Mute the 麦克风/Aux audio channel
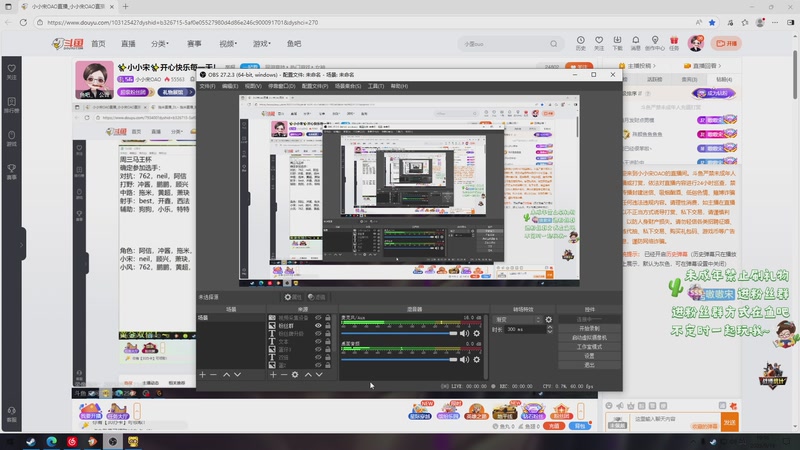 [x=464, y=333]
